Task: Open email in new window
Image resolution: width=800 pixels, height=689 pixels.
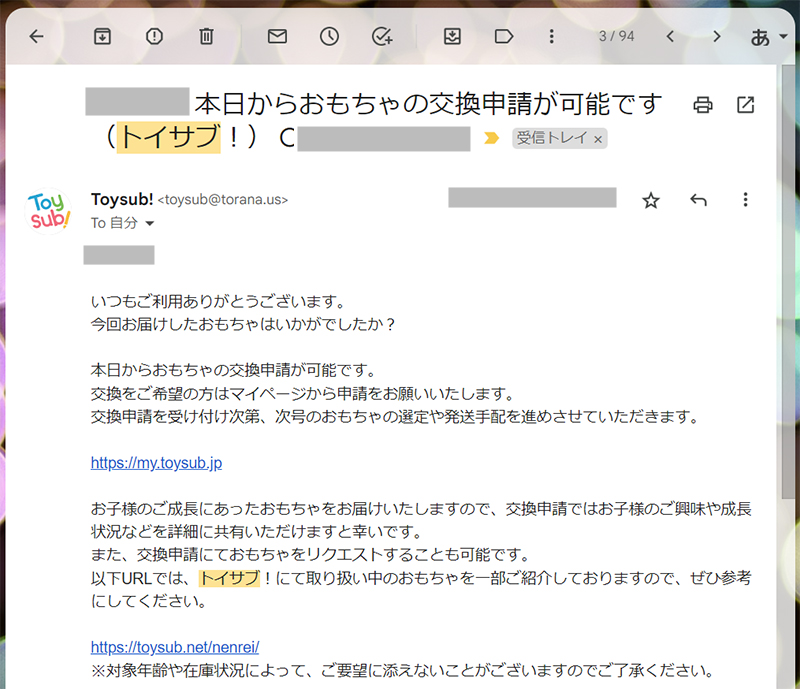Action: (x=745, y=105)
